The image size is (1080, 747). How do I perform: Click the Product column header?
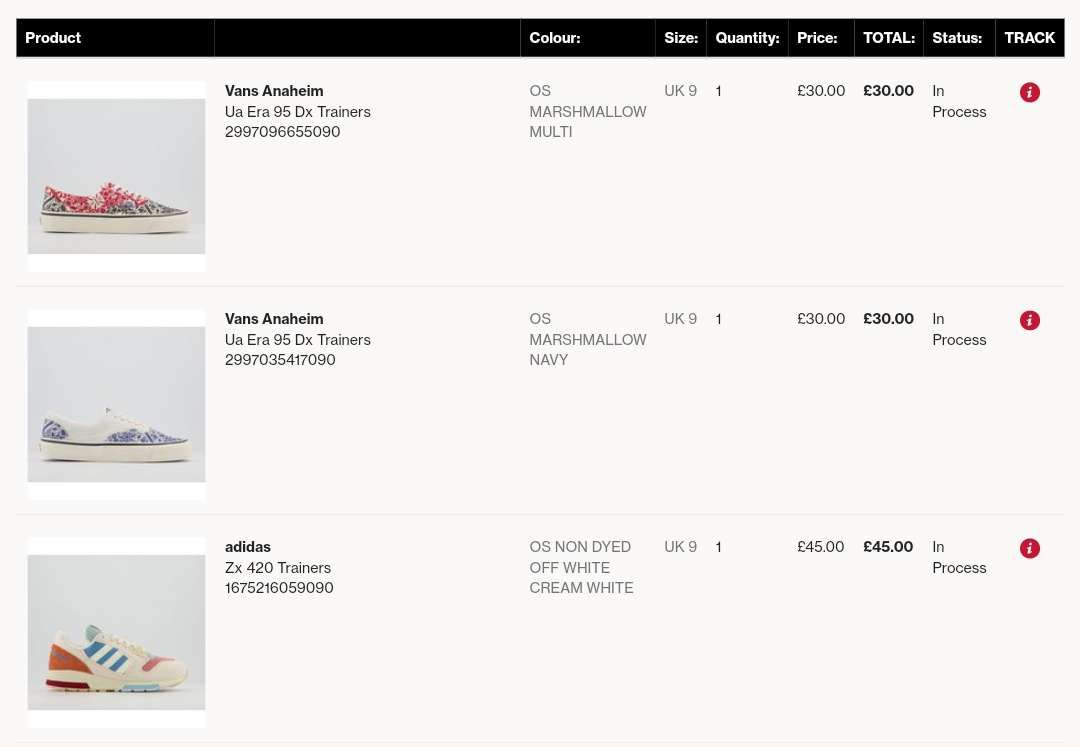coord(53,38)
